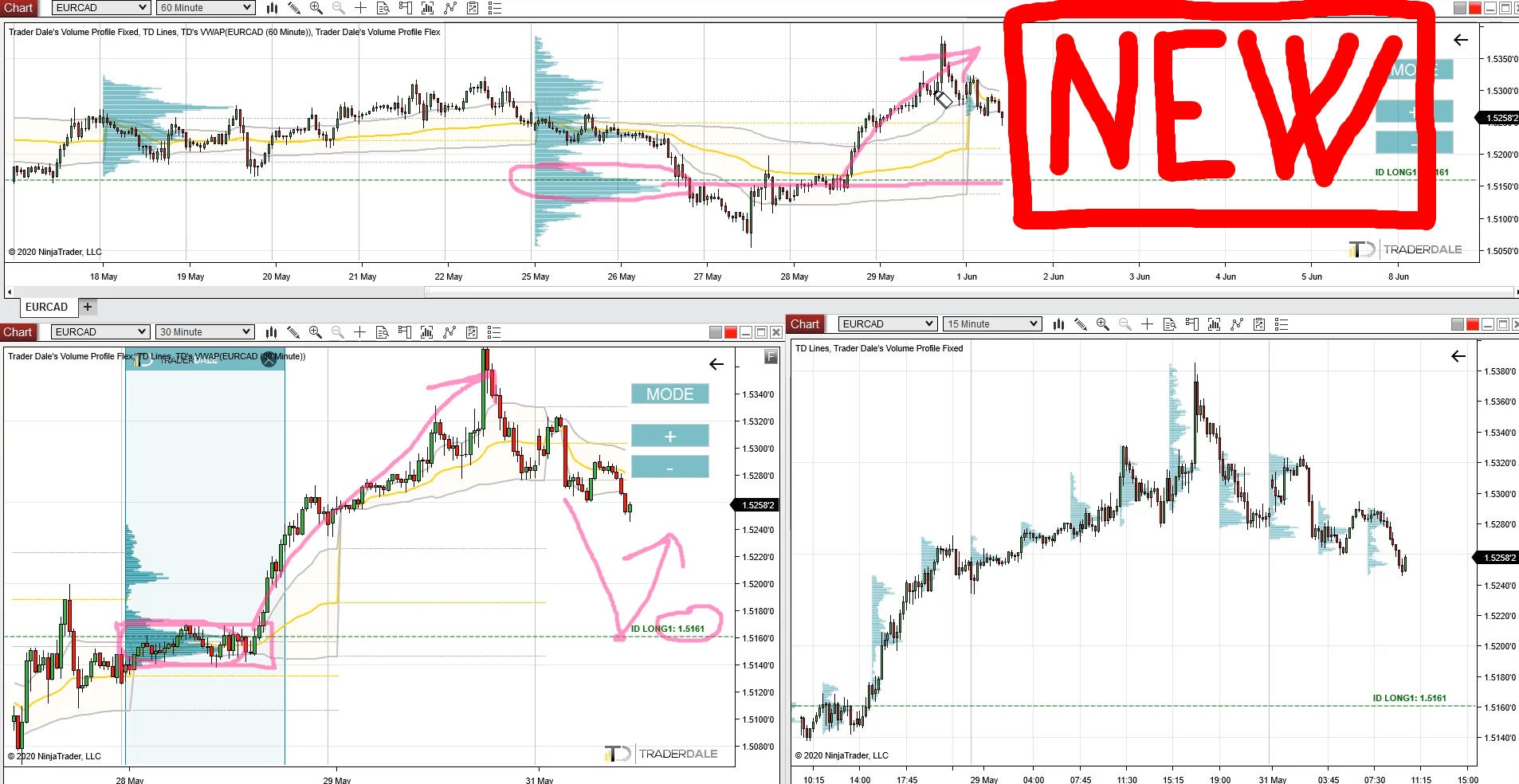
Task: Open properties list icon in 60 Minute chart
Action: pos(495,8)
